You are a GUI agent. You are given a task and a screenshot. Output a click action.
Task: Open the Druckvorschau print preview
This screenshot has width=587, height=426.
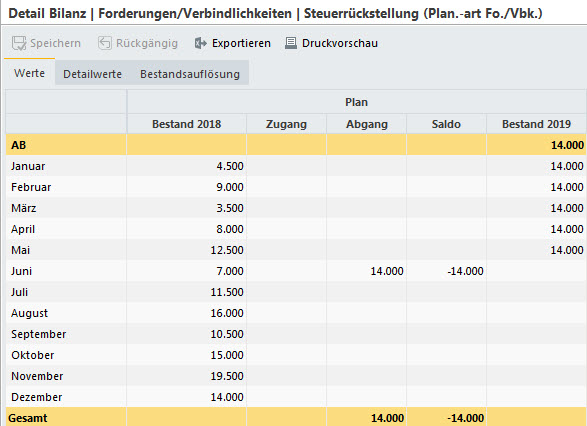(x=340, y=43)
